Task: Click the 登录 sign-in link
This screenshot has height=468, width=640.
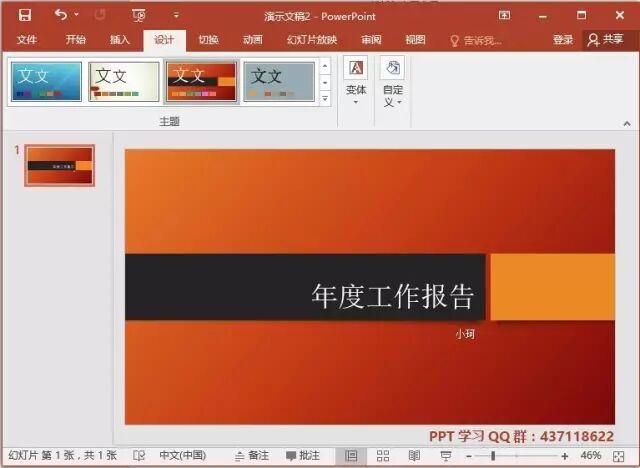Action: click(563, 40)
